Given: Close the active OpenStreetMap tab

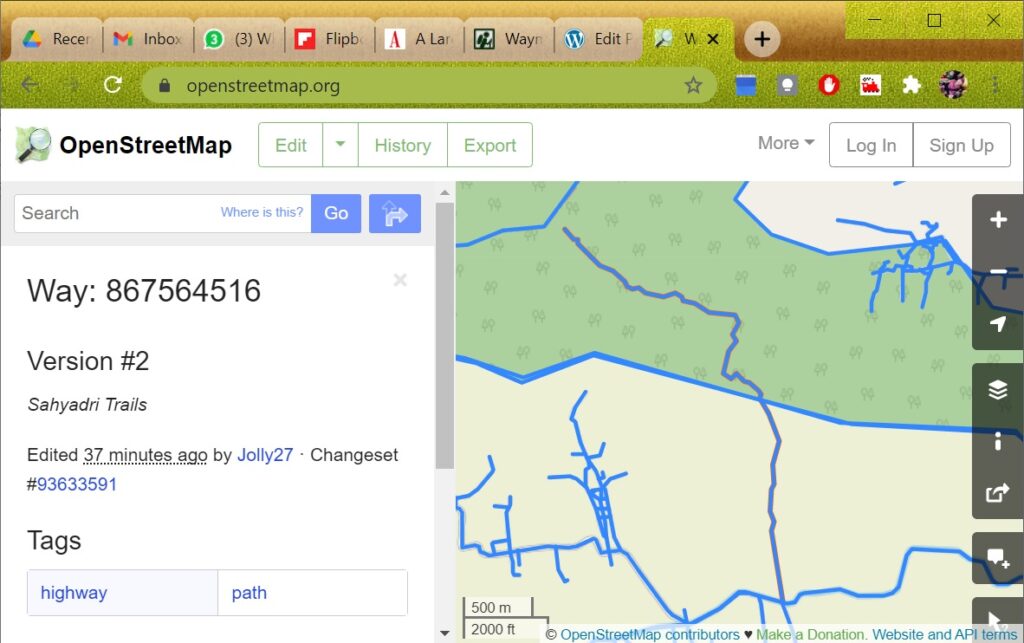Looking at the screenshot, I should click(x=713, y=39).
